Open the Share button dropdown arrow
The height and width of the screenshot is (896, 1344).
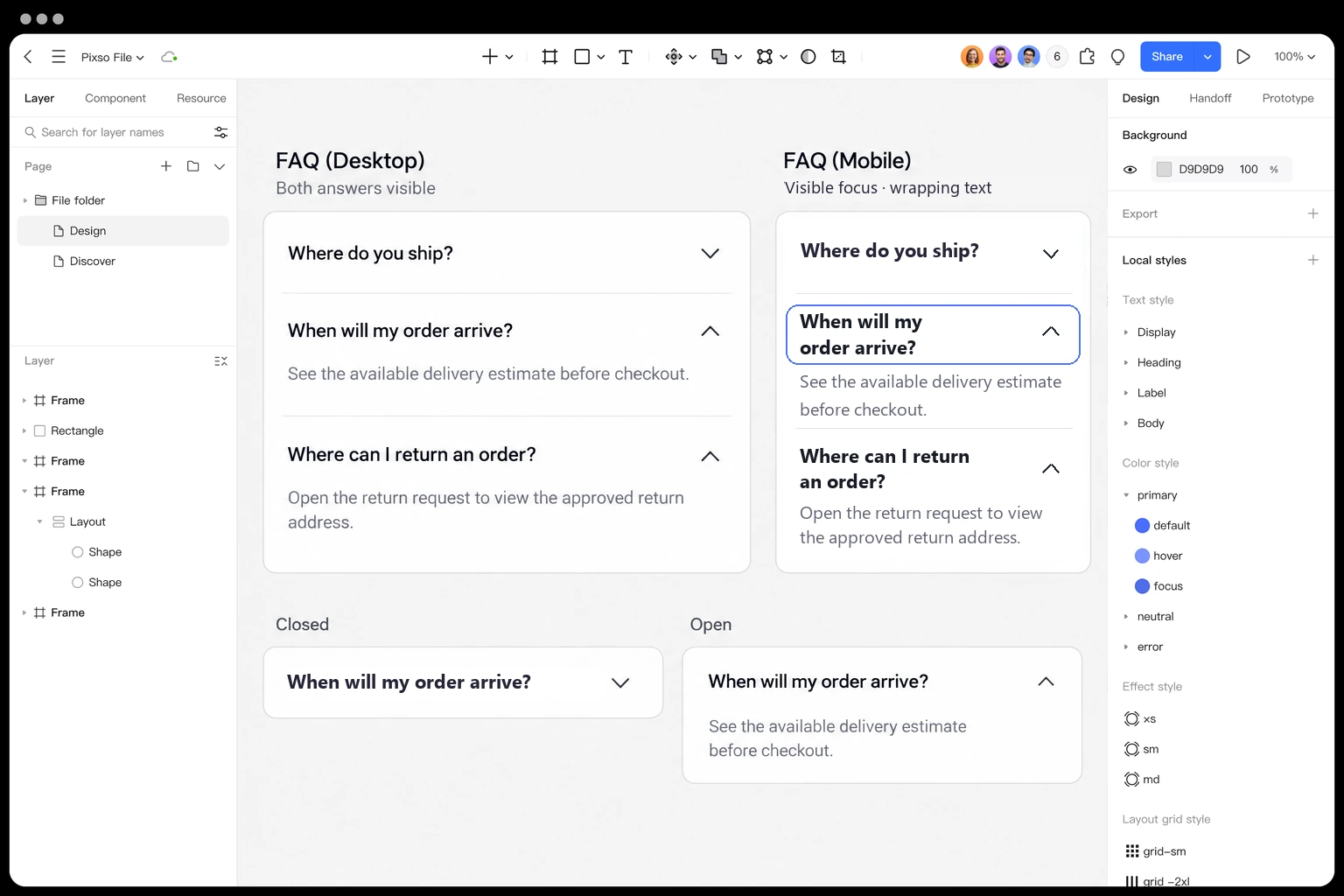point(1207,57)
